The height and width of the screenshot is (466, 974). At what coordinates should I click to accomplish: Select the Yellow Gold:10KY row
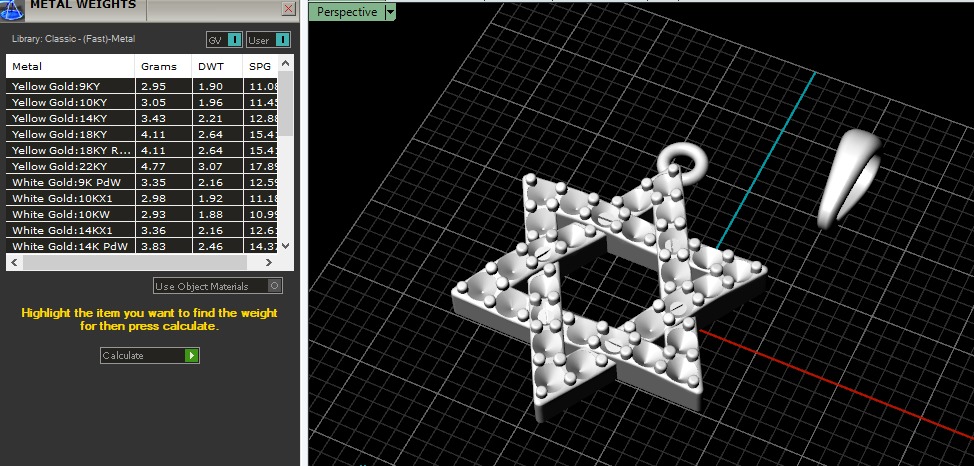click(x=142, y=103)
